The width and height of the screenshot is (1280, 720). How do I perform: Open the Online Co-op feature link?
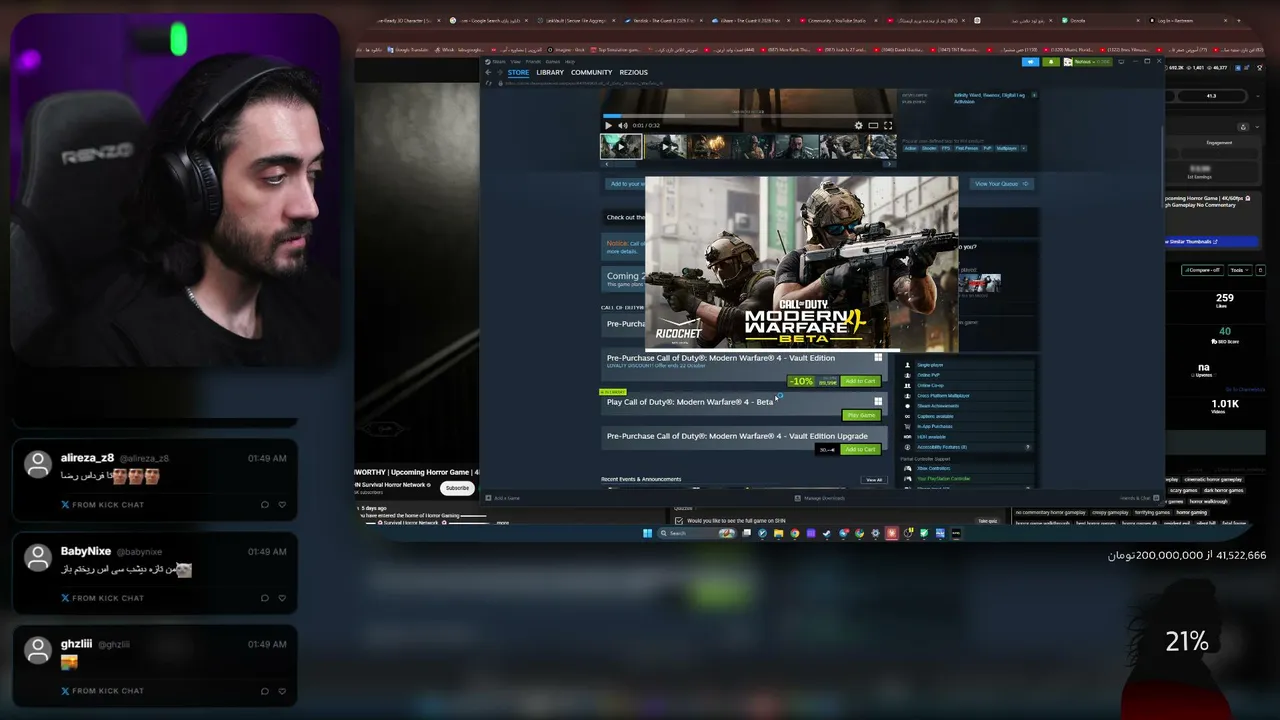pos(930,385)
